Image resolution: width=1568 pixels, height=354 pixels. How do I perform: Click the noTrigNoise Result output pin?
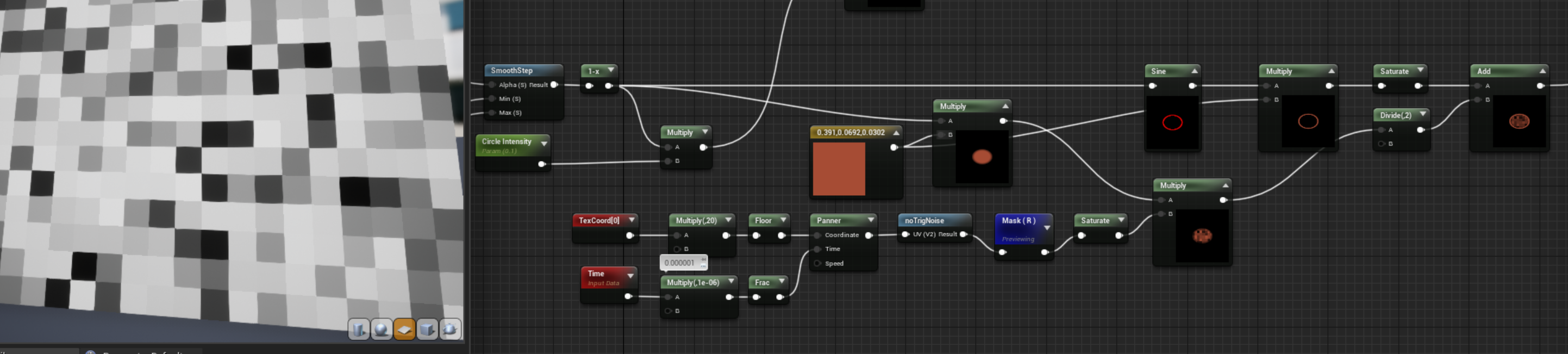point(963,234)
